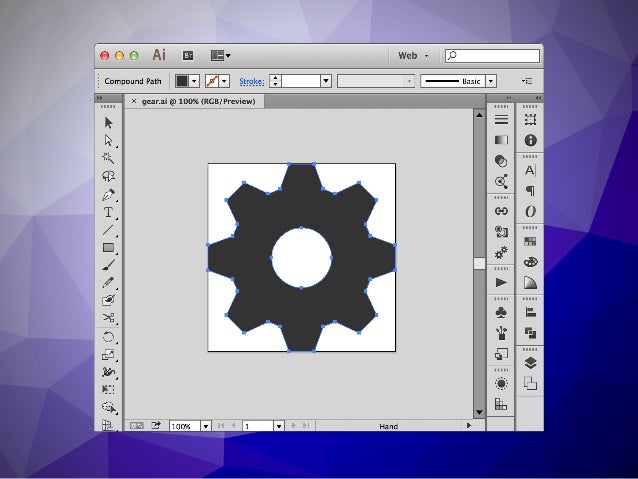The width and height of the screenshot is (638, 479).
Task: Open the Paragraph panel icon
Action: pos(530,190)
